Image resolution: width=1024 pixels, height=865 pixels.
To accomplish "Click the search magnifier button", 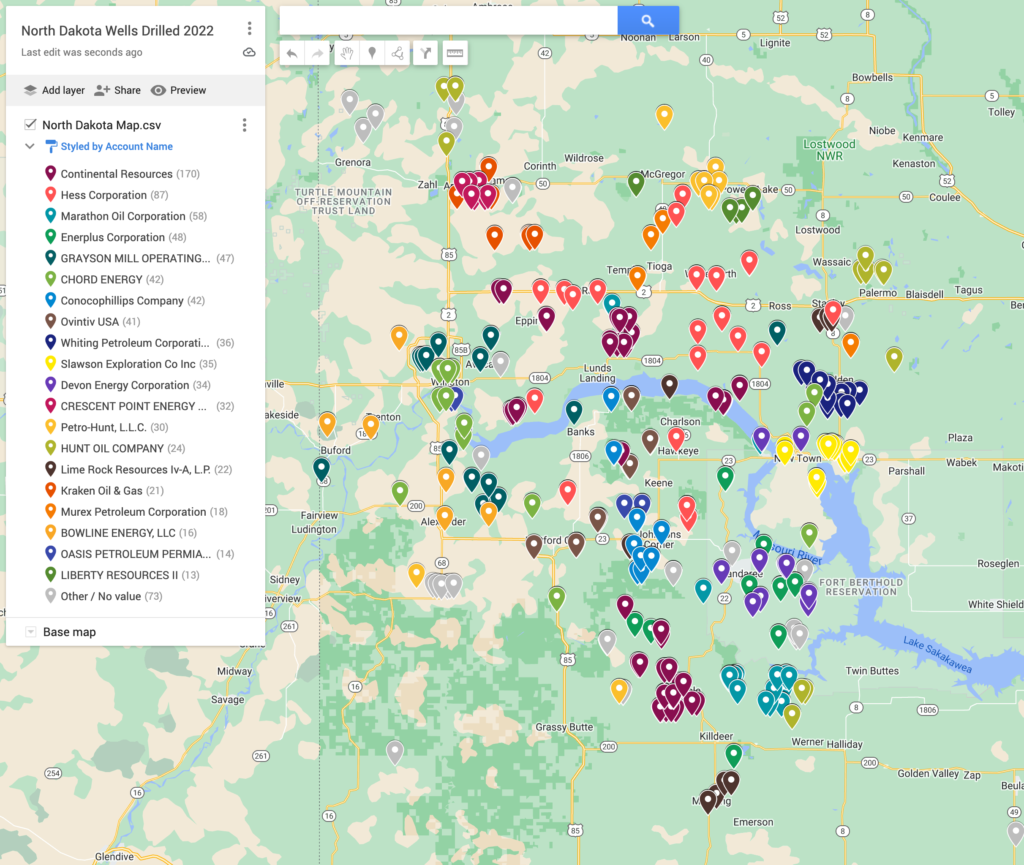I will click(x=648, y=21).
